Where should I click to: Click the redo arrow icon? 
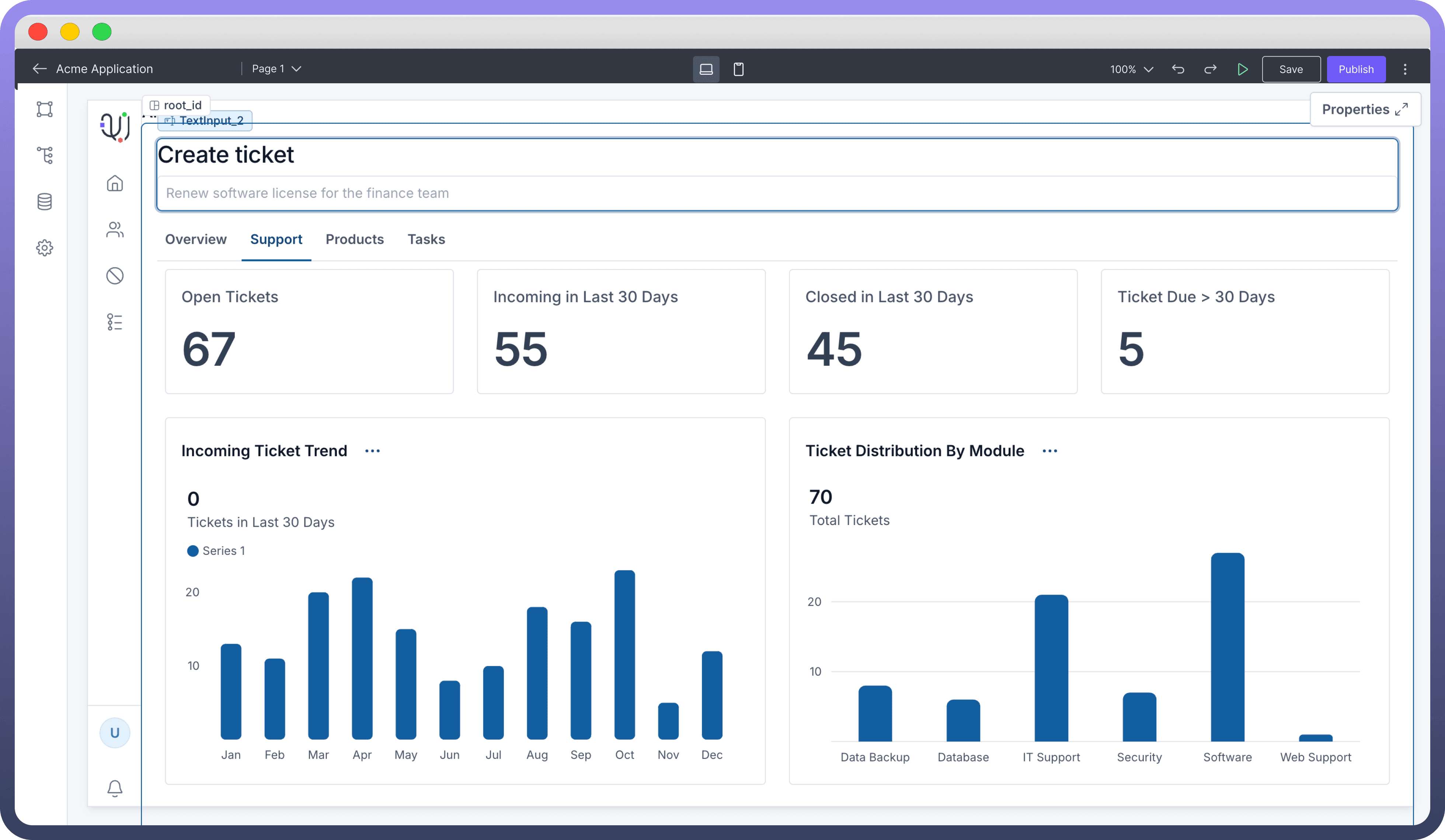tap(1210, 69)
